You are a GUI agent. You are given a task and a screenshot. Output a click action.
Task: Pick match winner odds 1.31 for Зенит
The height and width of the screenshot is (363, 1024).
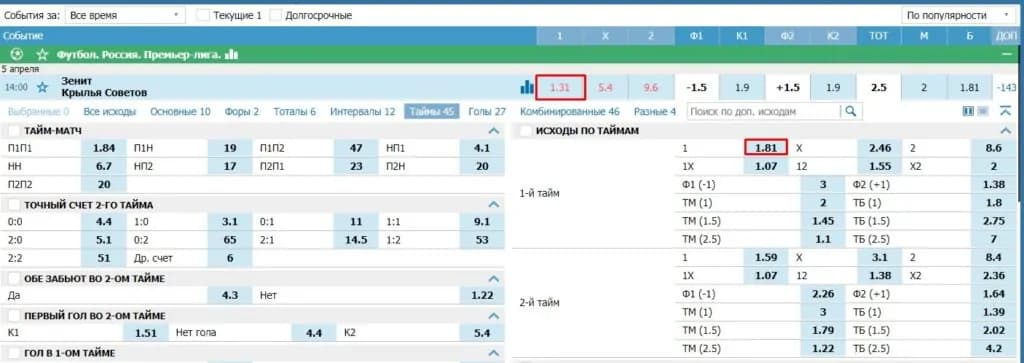[x=560, y=87]
